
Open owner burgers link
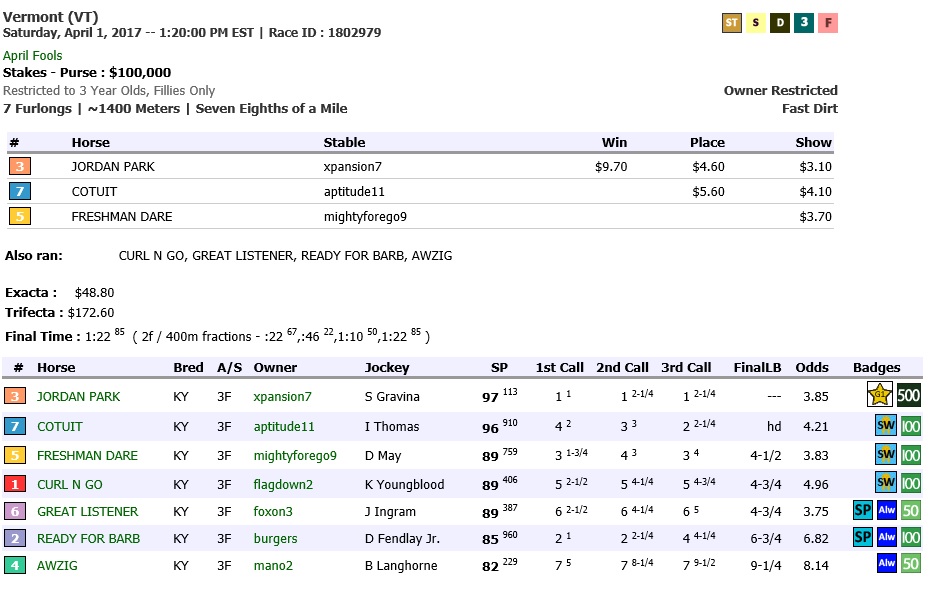pos(275,539)
